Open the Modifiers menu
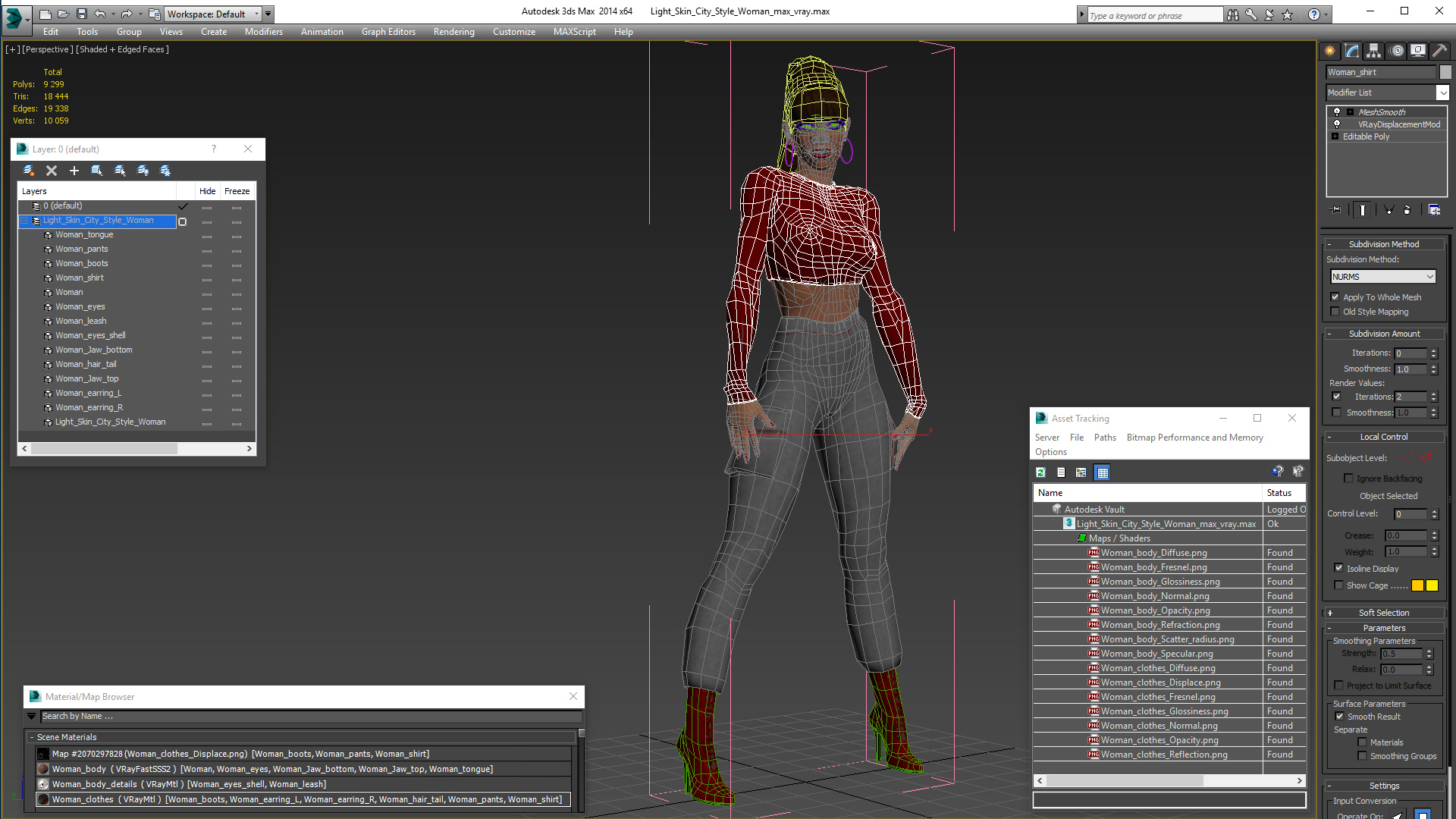The width and height of the screenshot is (1456, 819). click(x=263, y=32)
